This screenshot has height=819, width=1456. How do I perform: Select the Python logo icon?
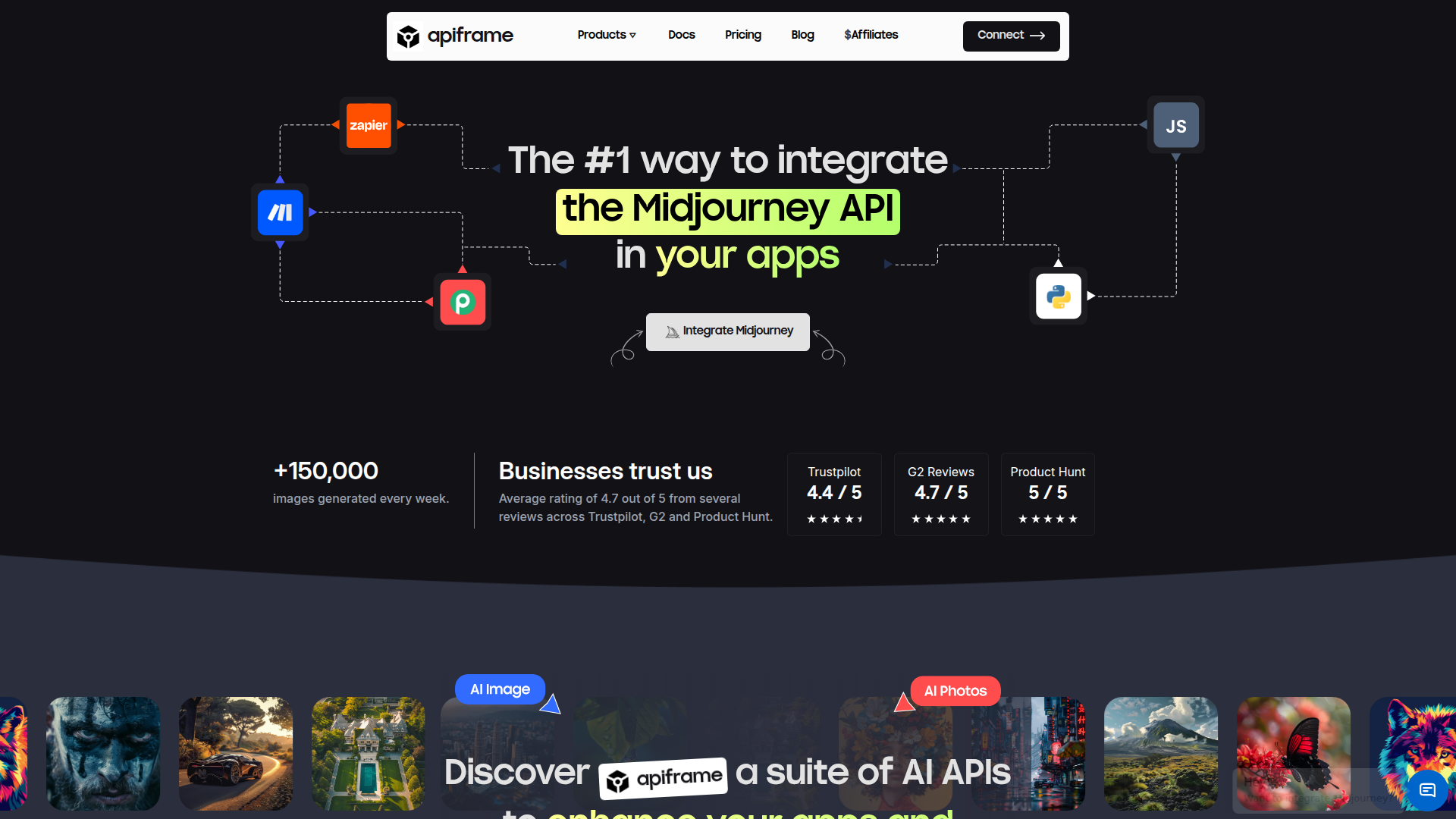click(x=1058, y=296)
